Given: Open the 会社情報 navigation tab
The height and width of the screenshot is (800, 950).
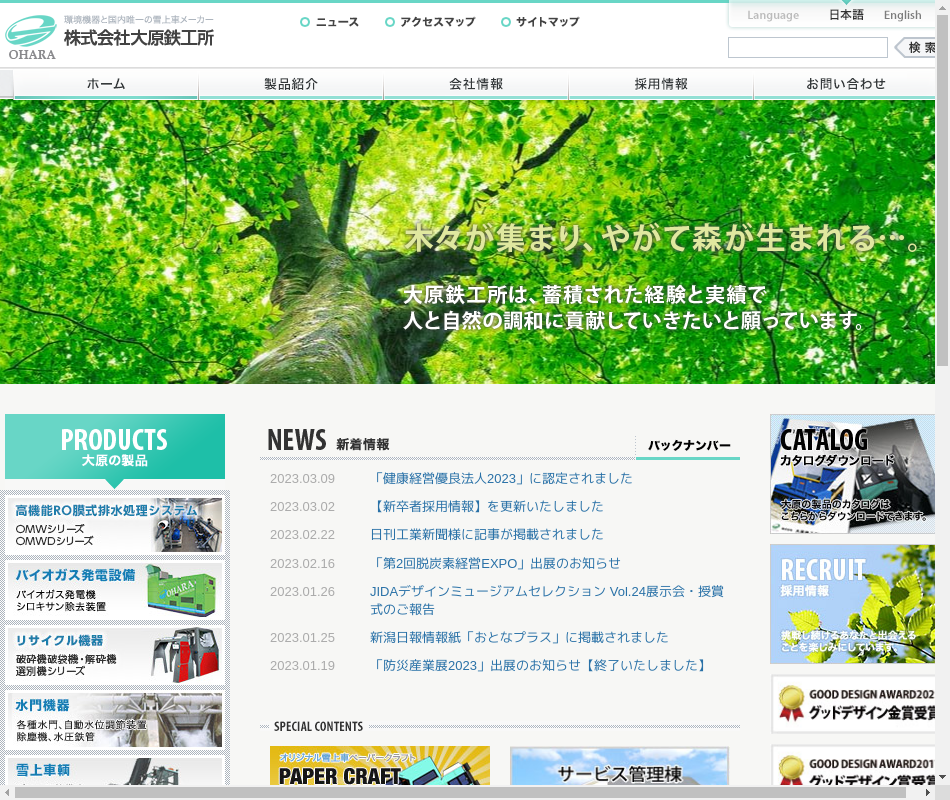Looking at the screenshot, I should (x=476, y=84).
